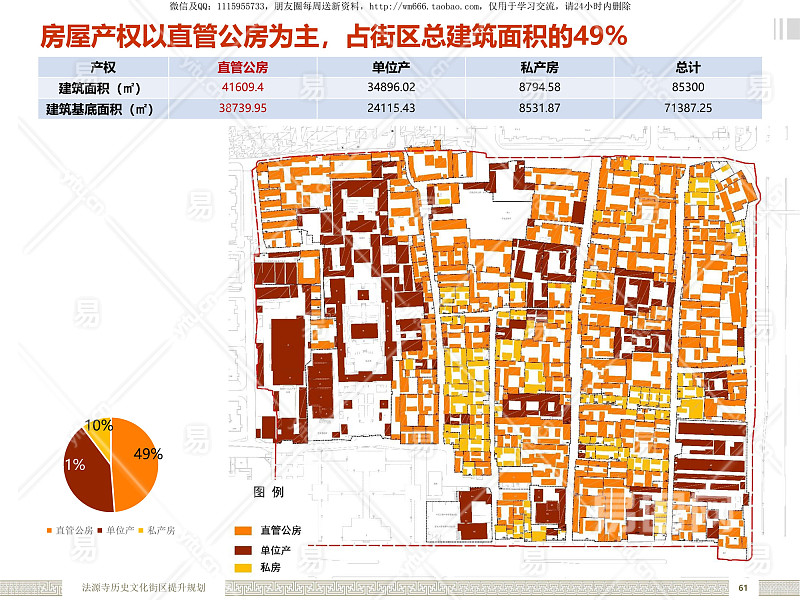Click the page number 61
Image resolution: width=800 pixels, height=600 pixels.
pos(743,588)
